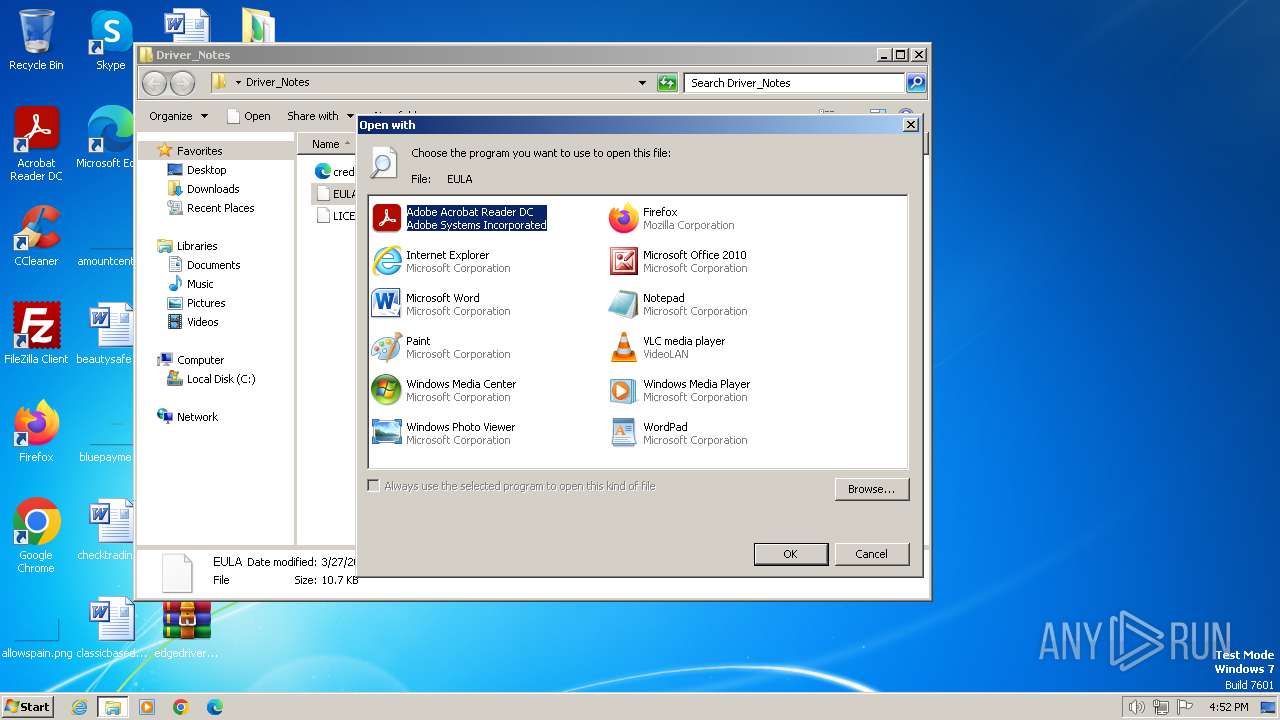
Task: Click the volume tray icon
Action: (1136, 707)
